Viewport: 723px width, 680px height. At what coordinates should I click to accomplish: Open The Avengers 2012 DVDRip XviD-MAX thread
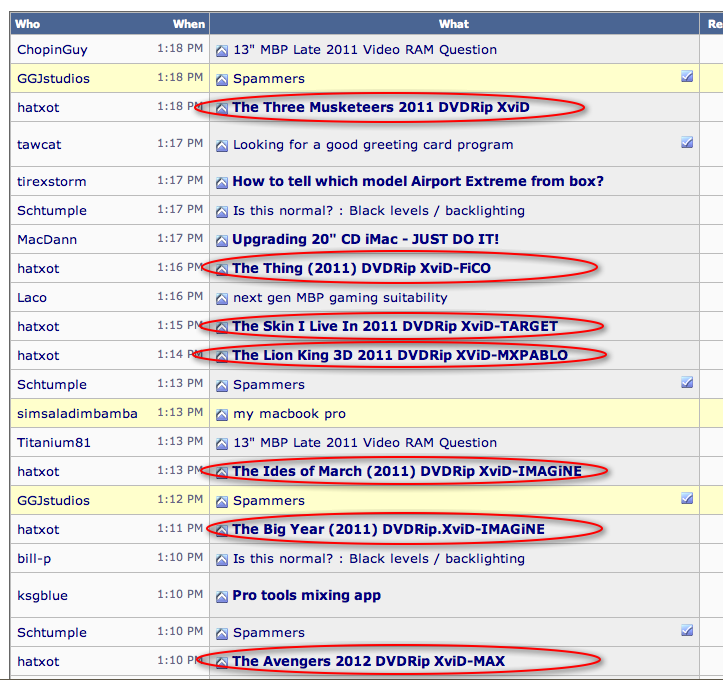click(x=369, y=661)
